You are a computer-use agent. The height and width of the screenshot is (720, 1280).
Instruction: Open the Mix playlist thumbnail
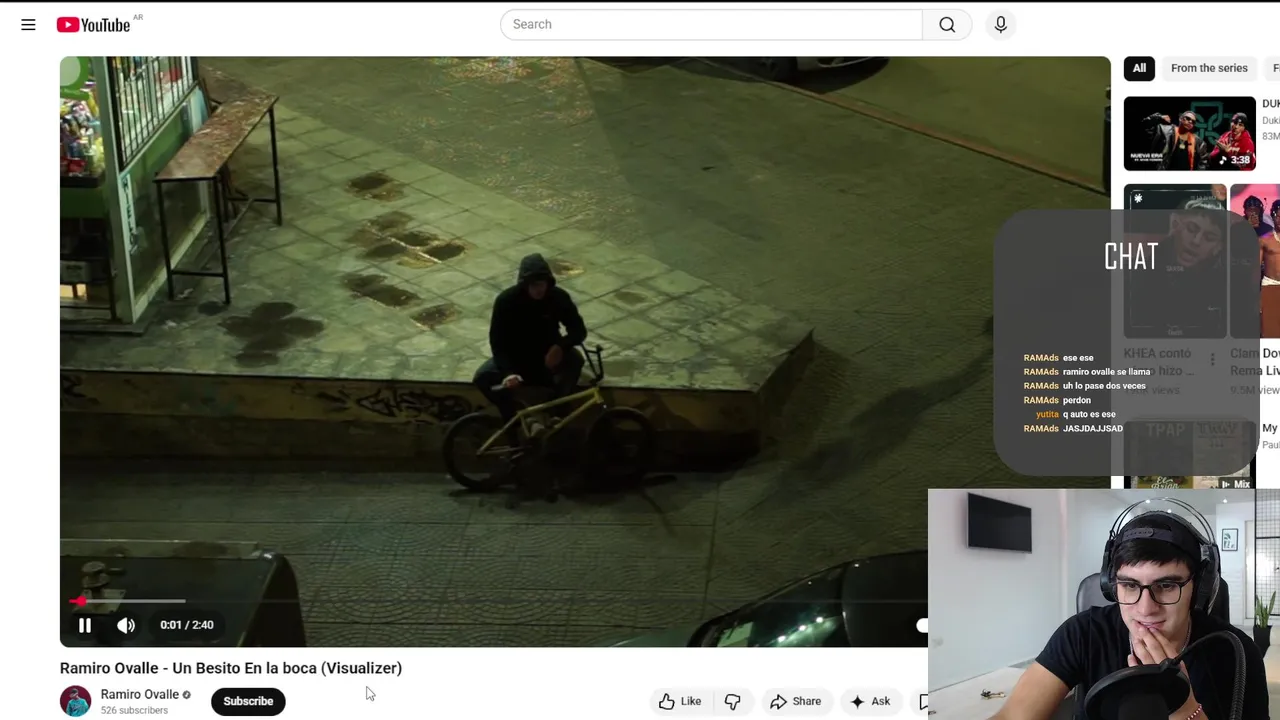click(x=1189, y=455)
